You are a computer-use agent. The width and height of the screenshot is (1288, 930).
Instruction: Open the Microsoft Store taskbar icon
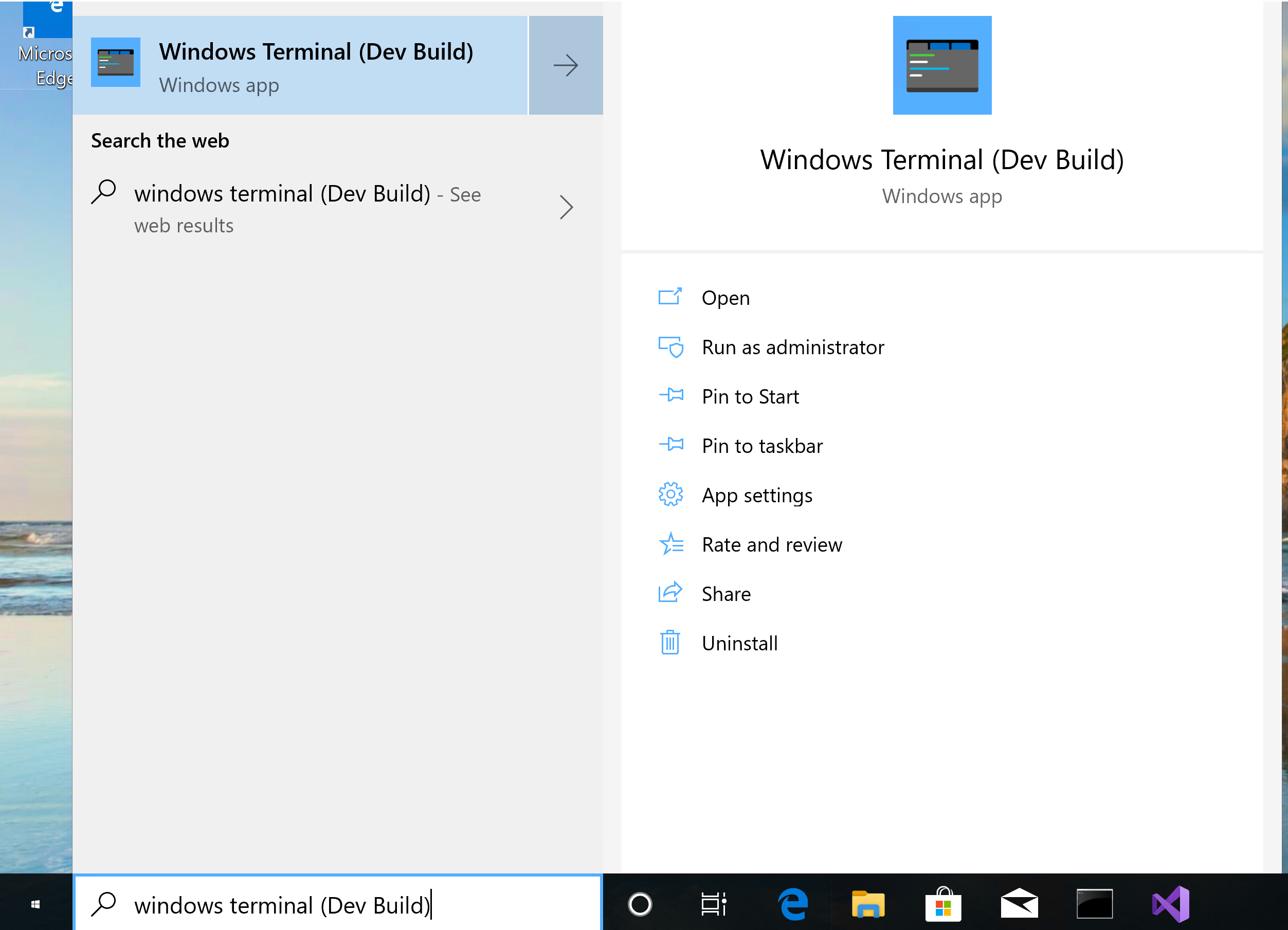click(944, 904)
